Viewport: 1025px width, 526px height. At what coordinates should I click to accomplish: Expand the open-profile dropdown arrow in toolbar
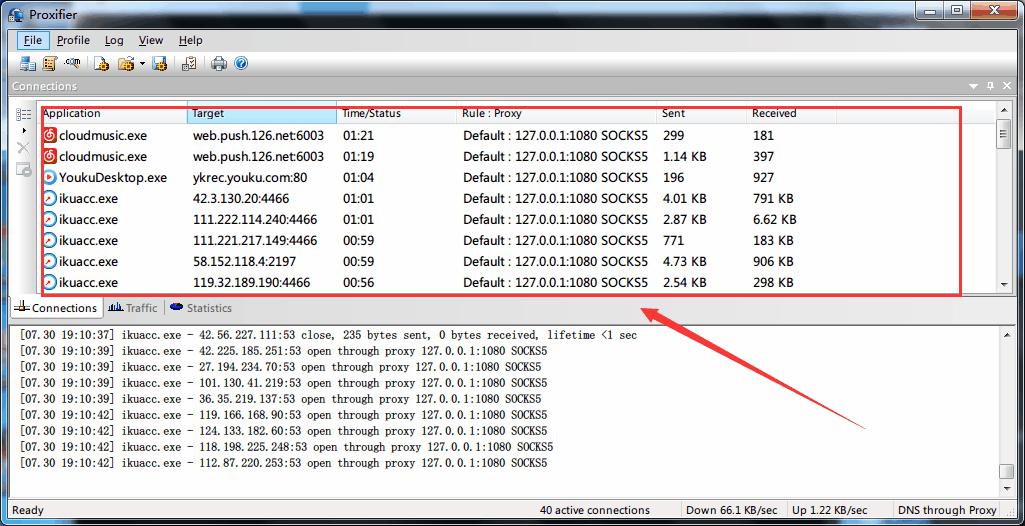click(x=142, y=64)
